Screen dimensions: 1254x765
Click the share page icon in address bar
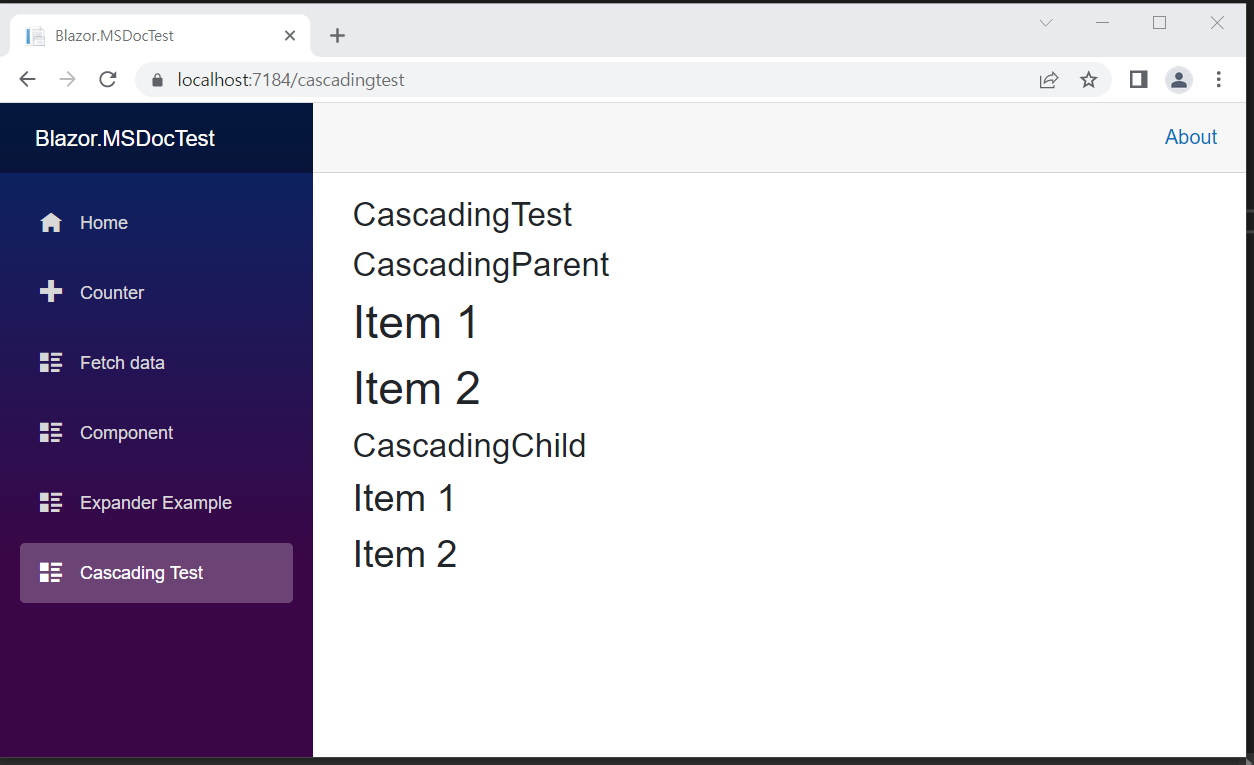pyautogui.click(x=1049, y=80)
